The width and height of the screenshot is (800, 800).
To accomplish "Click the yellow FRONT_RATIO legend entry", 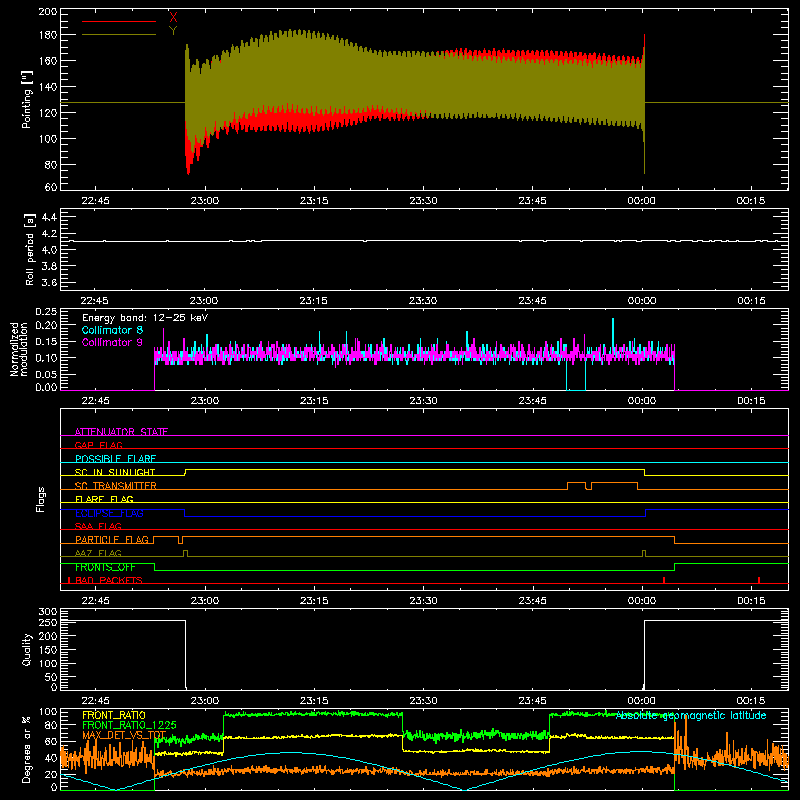I will point(114,715).
